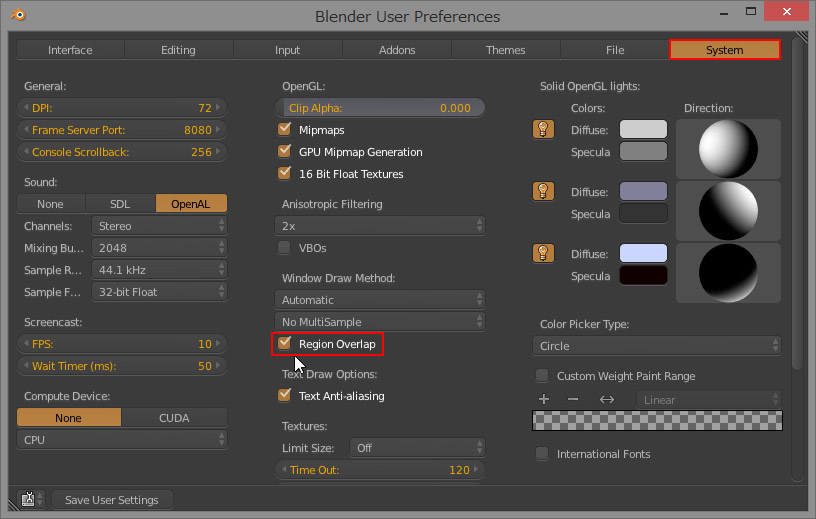Click the Blender logo icon in title bar
816x519 pixels.
tap(18, 15)
